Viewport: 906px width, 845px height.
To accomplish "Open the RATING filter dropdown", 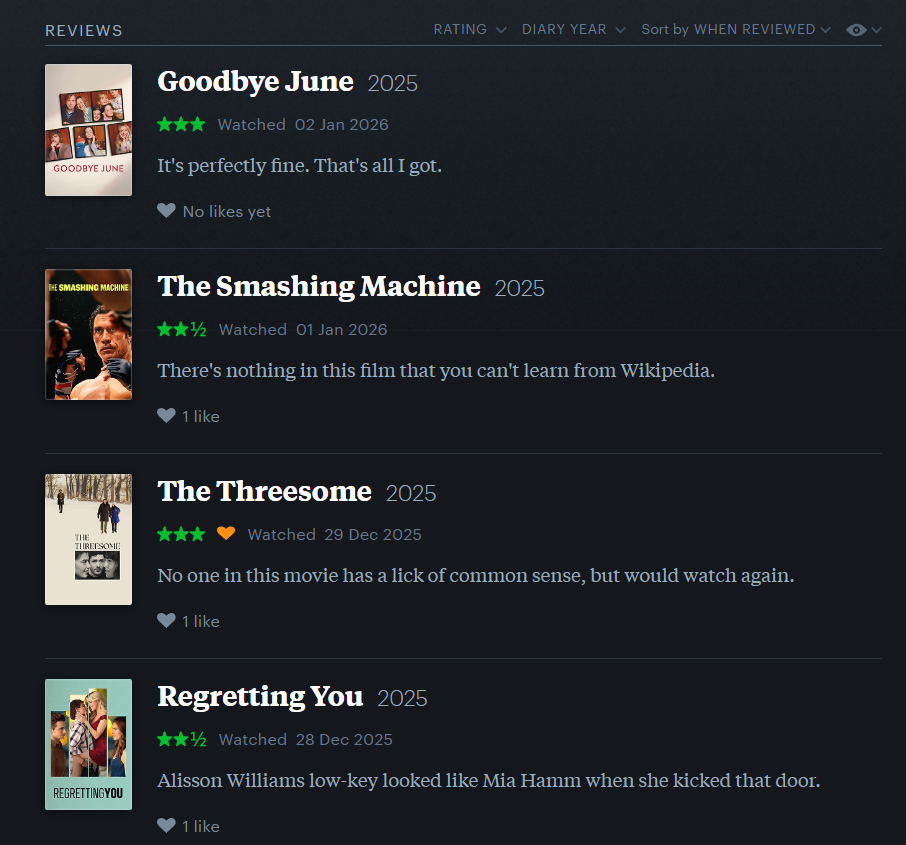I will point(469,30).
